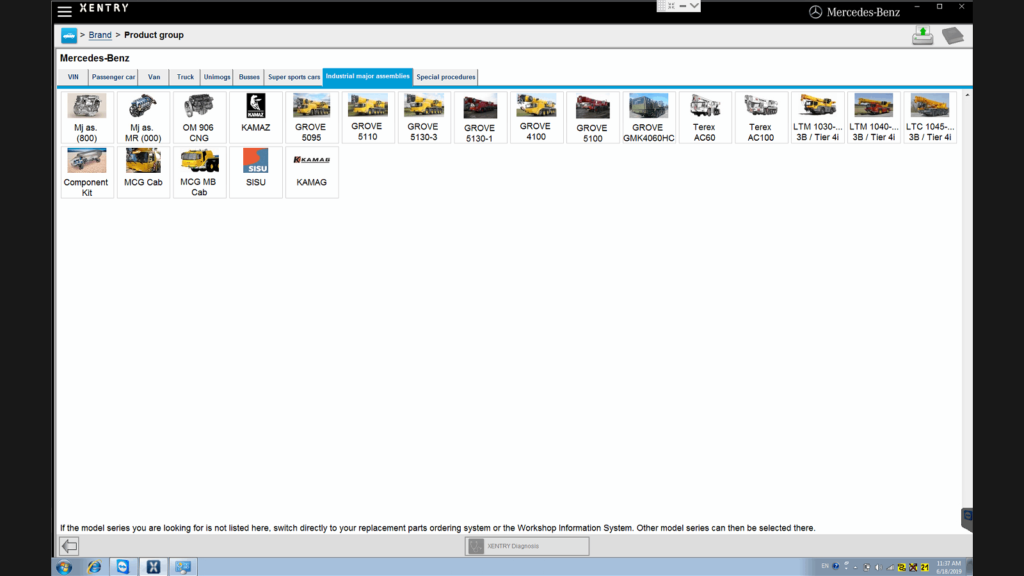Open the XENTRY hamburger menu
This screenshot has height=576, width=1024.
(65, 11)
